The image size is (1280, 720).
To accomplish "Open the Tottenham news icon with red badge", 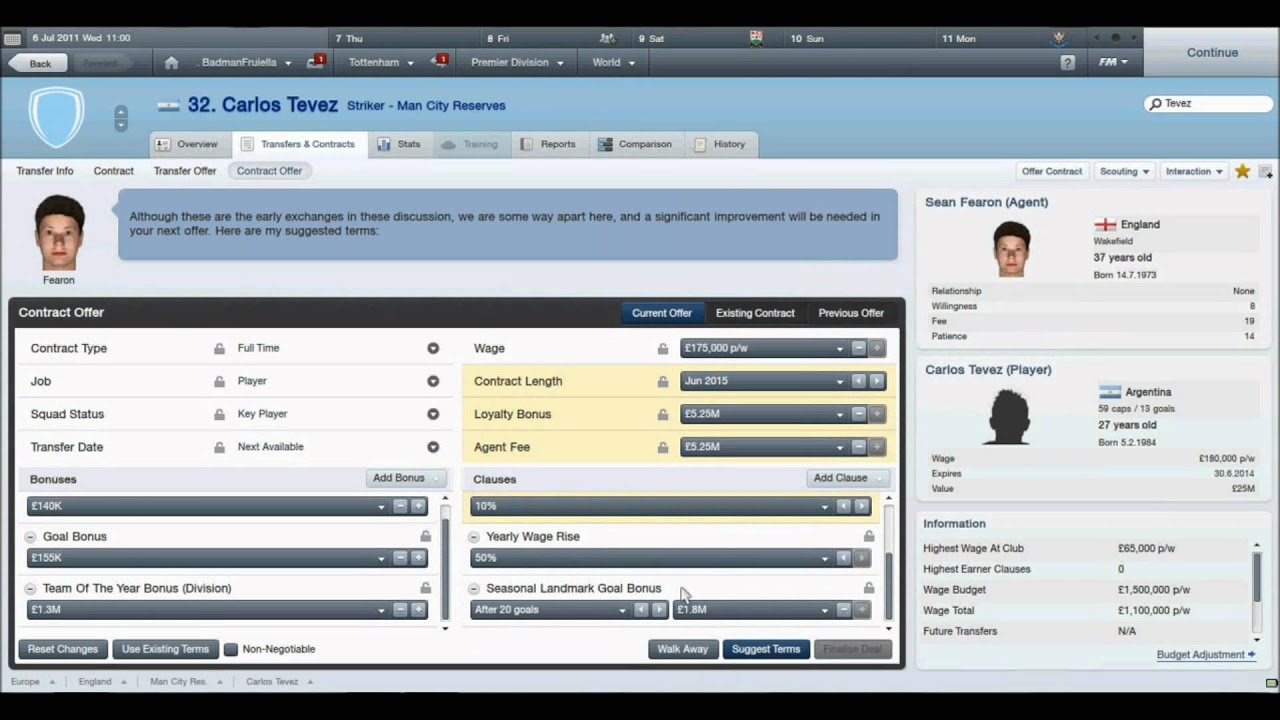I will [x=439, y=62].
